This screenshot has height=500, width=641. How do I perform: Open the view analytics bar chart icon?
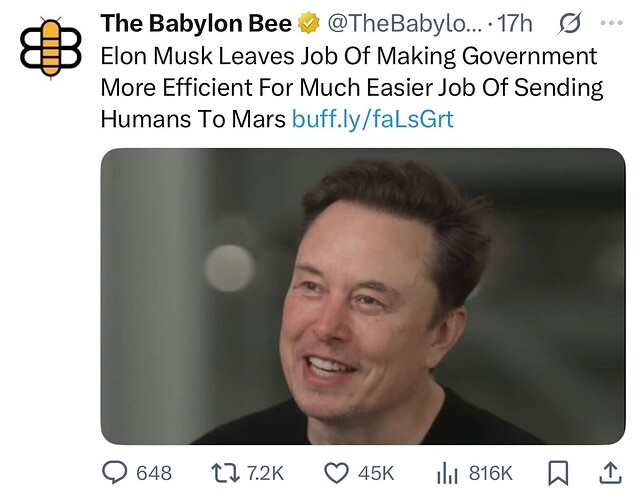(x=449, y=472)
